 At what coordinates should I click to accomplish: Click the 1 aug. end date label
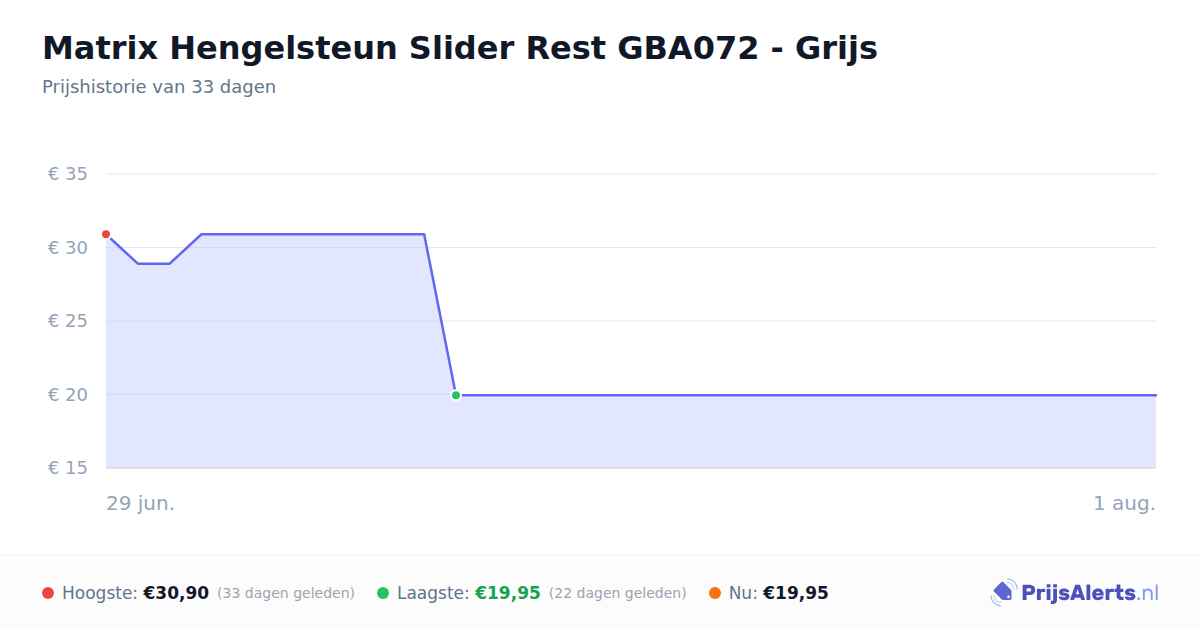[x=1124, y=503]
